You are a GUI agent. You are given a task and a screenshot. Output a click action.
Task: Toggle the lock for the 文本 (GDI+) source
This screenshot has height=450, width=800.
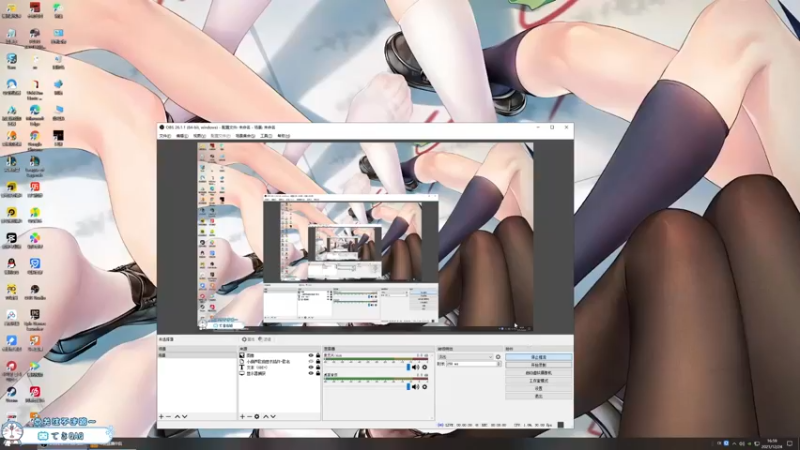pyautogui.click(x=318, y=367)
